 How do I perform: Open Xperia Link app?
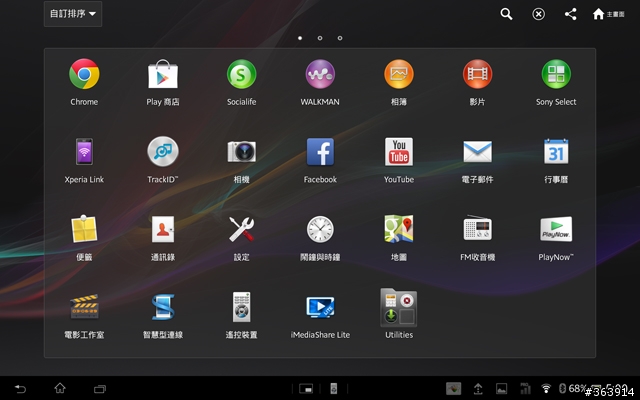pyautogui.click(x=84, y=151)
